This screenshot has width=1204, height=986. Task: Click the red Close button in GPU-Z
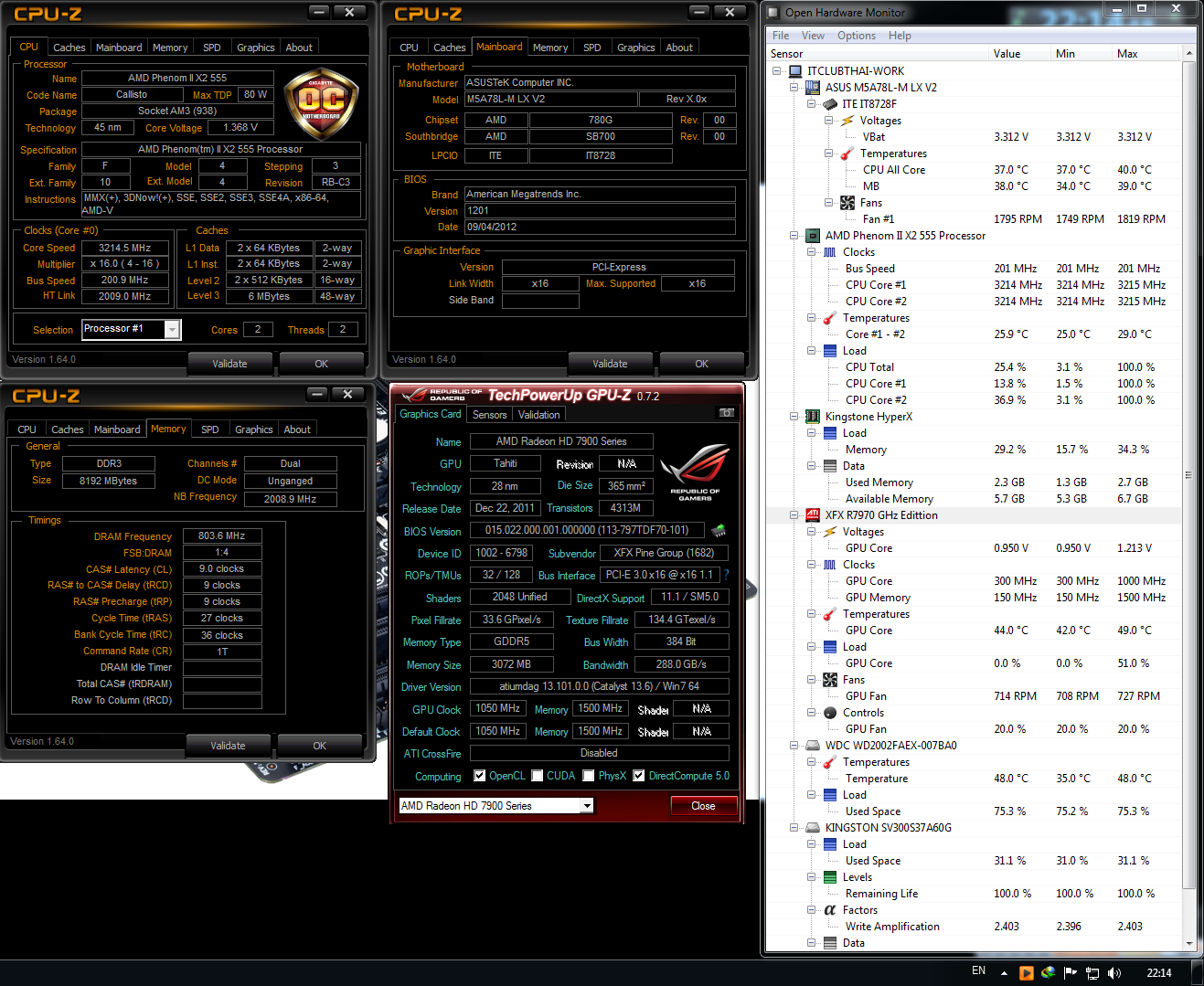pyautogui.click(x=703, y=806)
